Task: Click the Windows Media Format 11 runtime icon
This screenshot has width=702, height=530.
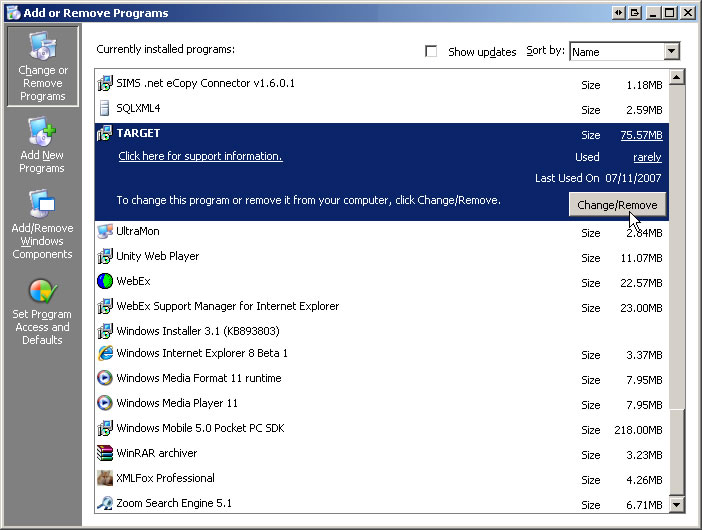Action: click(x=105, y=378)
